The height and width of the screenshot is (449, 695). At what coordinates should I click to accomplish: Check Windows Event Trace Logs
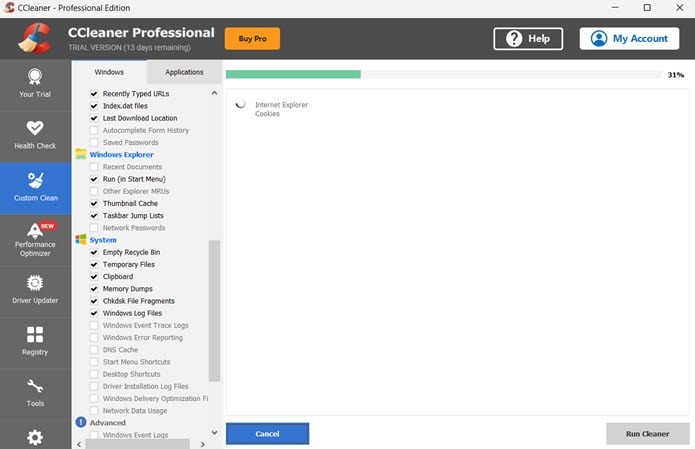coord(94,325)
